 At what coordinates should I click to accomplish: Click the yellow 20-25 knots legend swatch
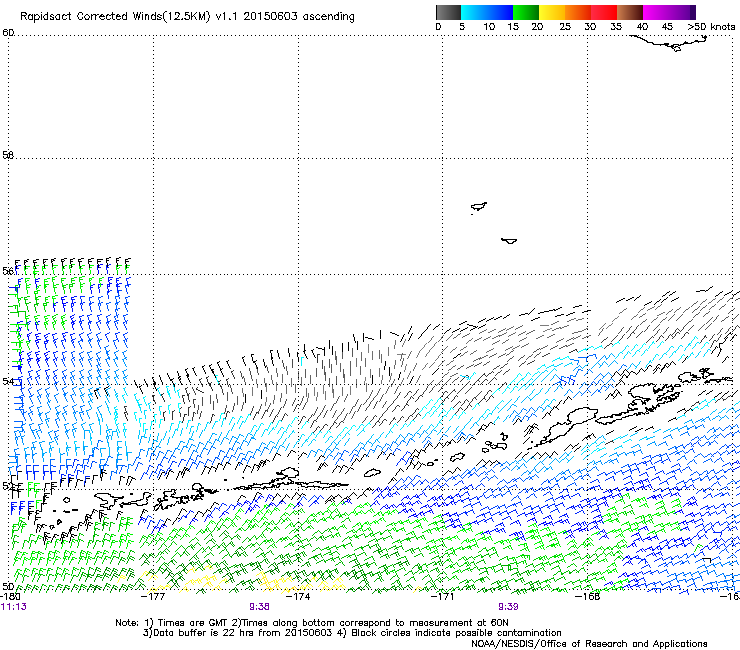[x=552, y=12]
